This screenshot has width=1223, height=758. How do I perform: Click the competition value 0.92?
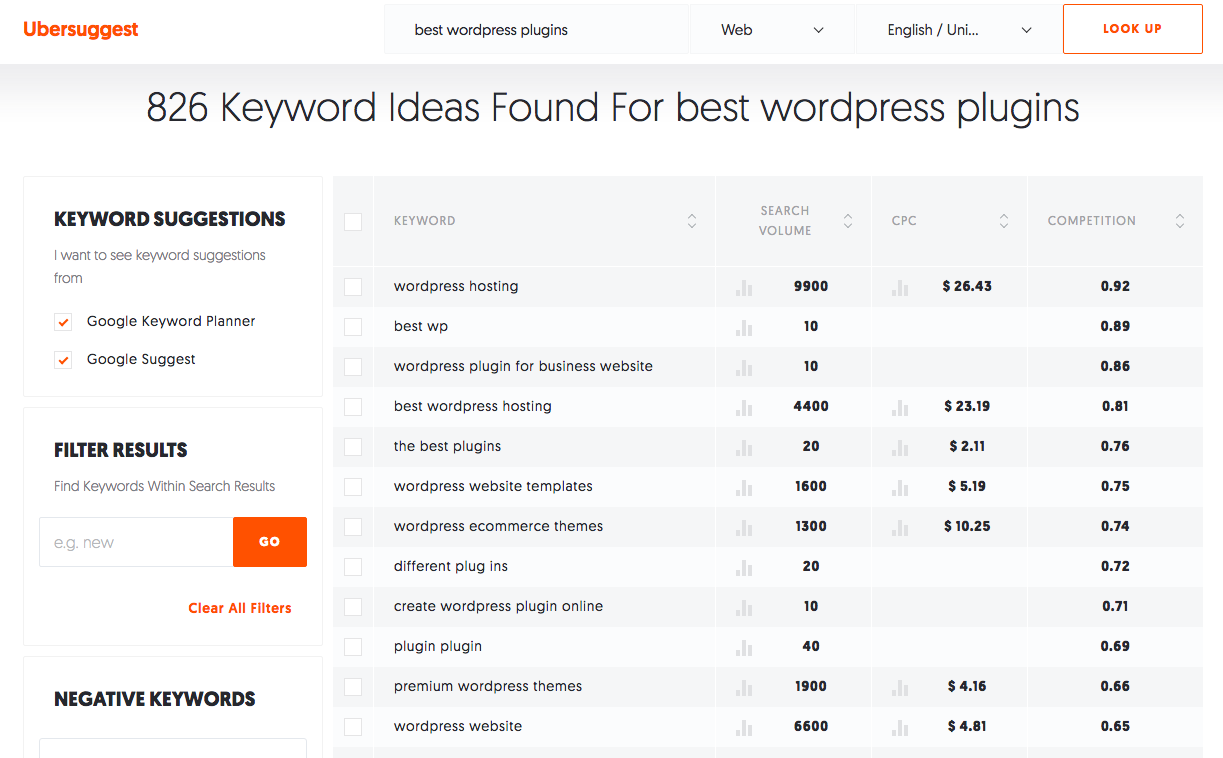[1115, 286]
